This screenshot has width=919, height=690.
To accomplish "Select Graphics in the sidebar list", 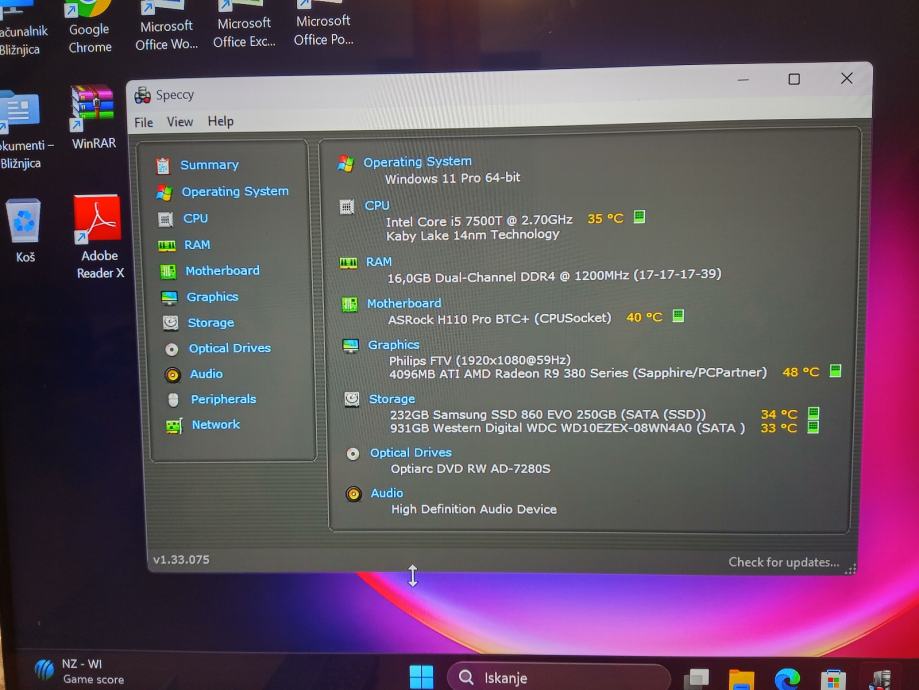I will tap(212, 297).
